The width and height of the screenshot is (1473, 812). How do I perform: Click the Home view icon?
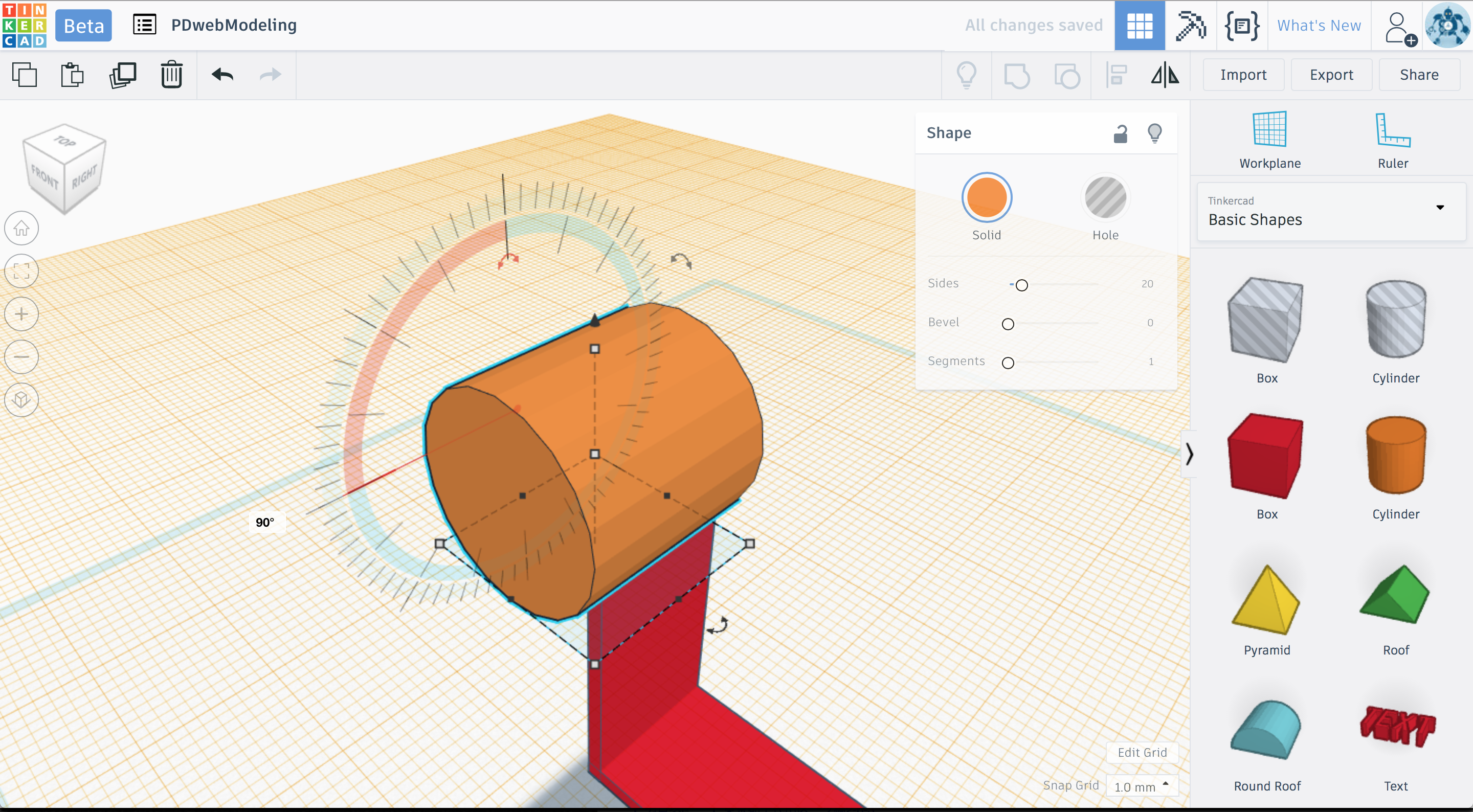(x=21, y=228)
